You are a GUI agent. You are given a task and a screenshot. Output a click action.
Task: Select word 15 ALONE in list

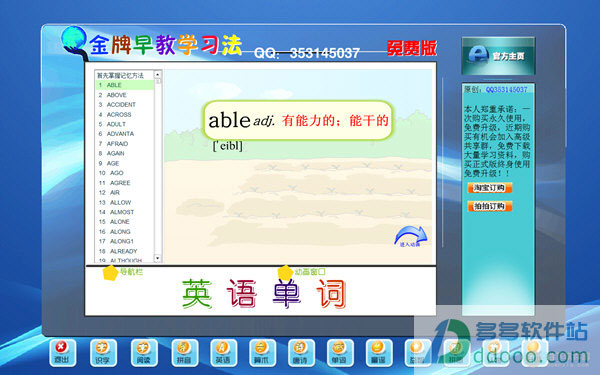click(124, 222)
